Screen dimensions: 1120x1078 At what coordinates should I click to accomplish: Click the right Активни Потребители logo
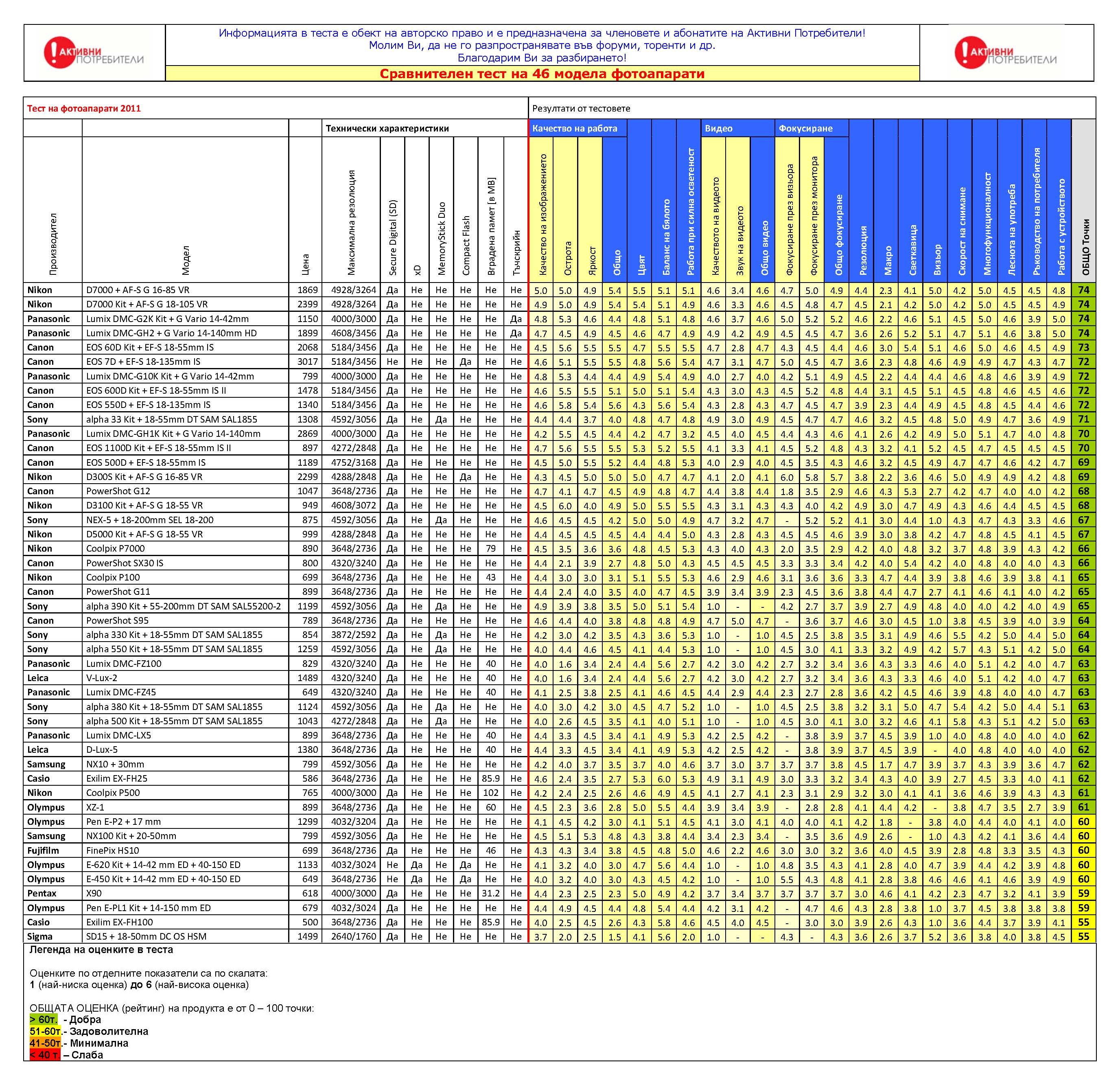click(1006, 54)
